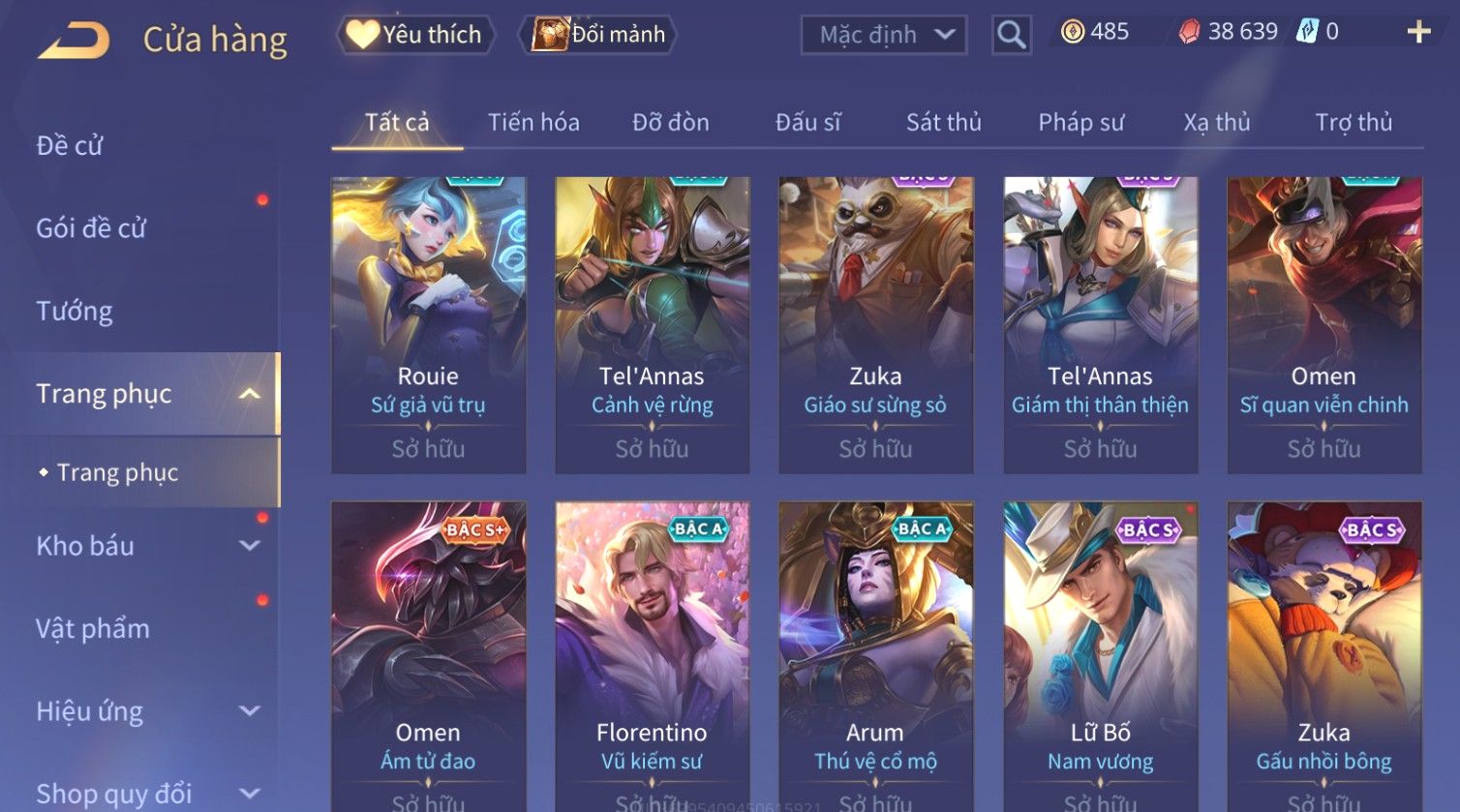Open the Florentino Vũ kiếm sư skin

pyautogui.click(x=652, y=657)
